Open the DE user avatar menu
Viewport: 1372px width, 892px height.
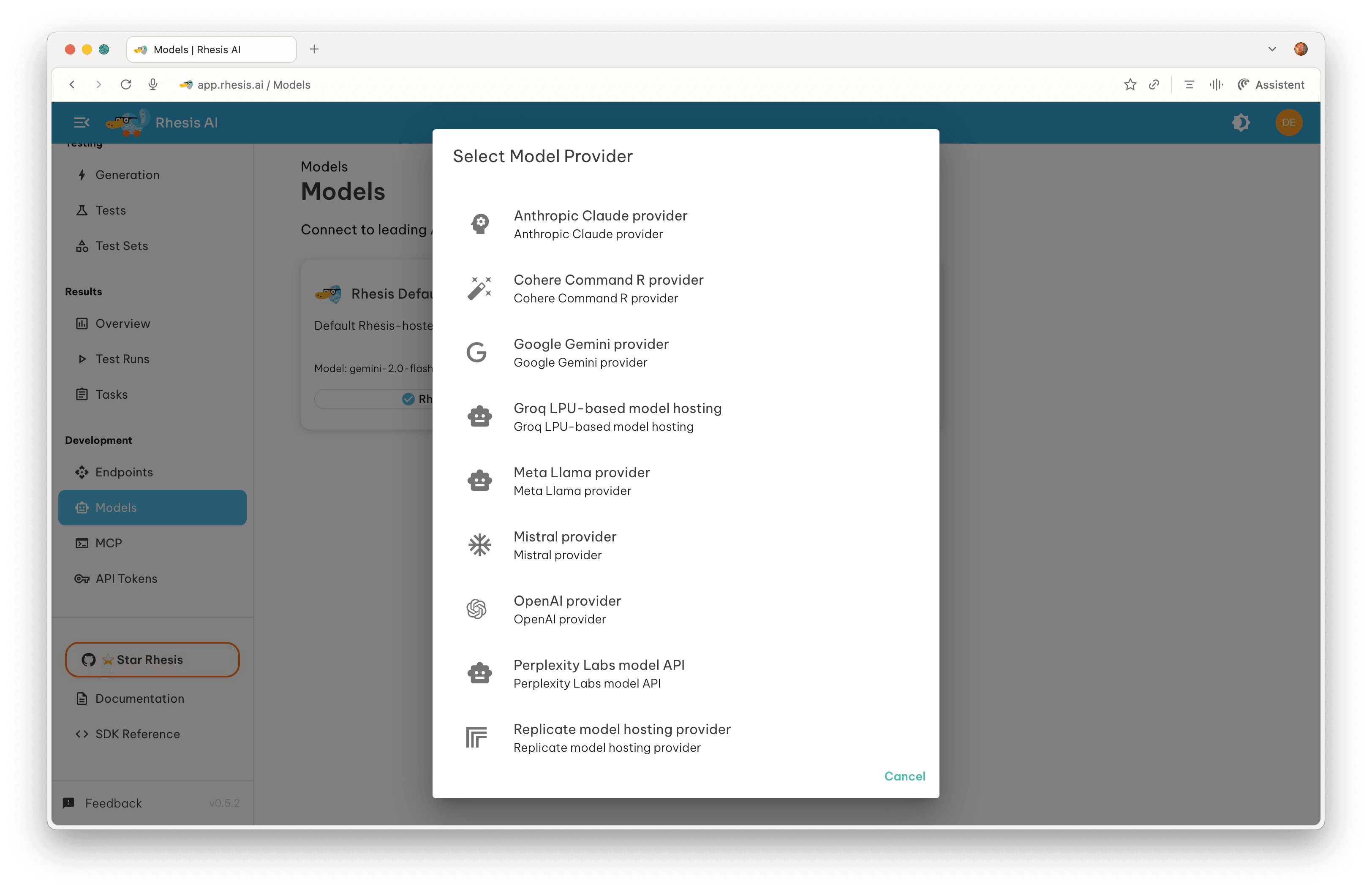[x=1288, y=123]
